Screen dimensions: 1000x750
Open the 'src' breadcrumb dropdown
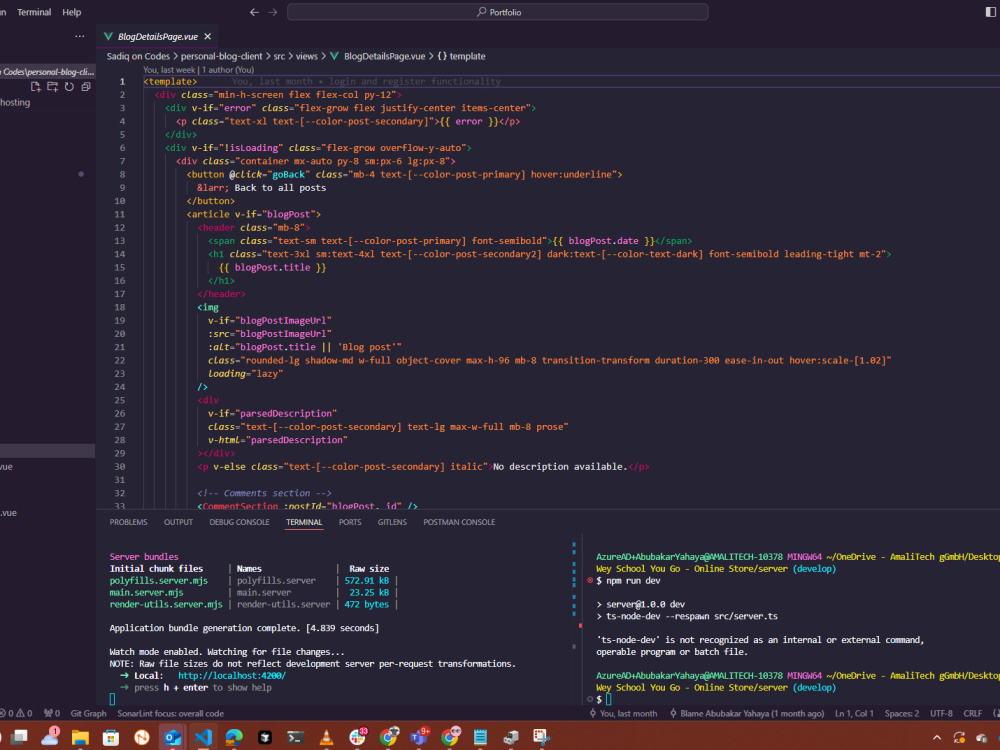[x=279, y=56]
